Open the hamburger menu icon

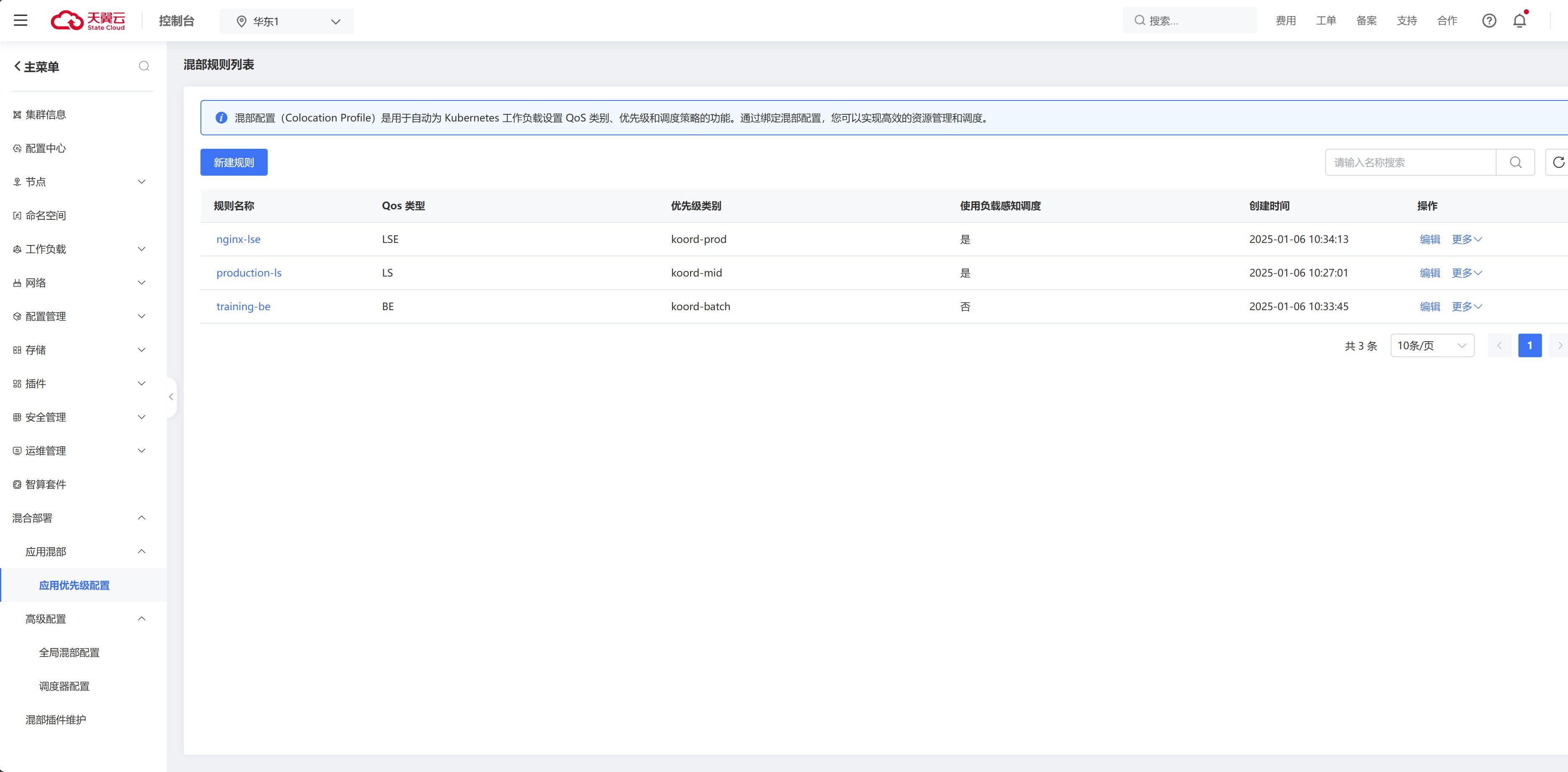(21, 20)
